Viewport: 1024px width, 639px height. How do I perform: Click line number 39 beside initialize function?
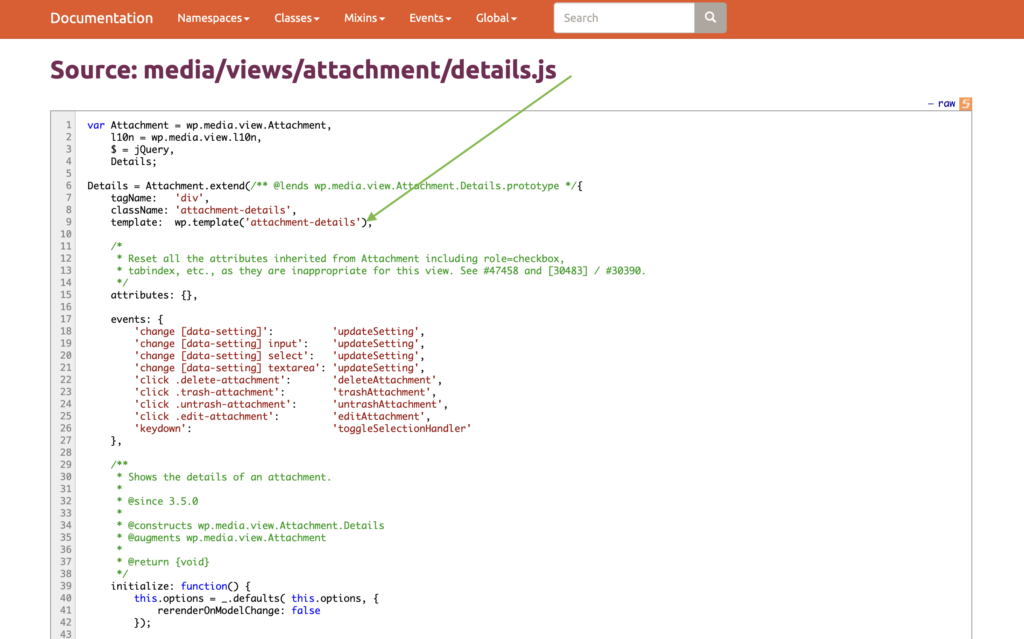(x=65, y=586)
